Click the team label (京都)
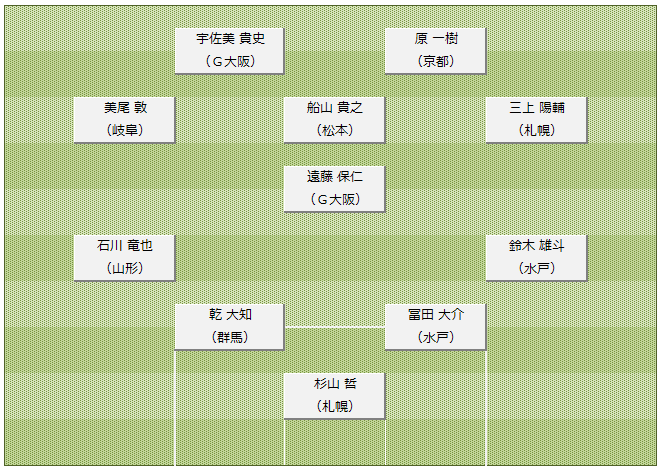661x471 pixels. pos(436,62)
